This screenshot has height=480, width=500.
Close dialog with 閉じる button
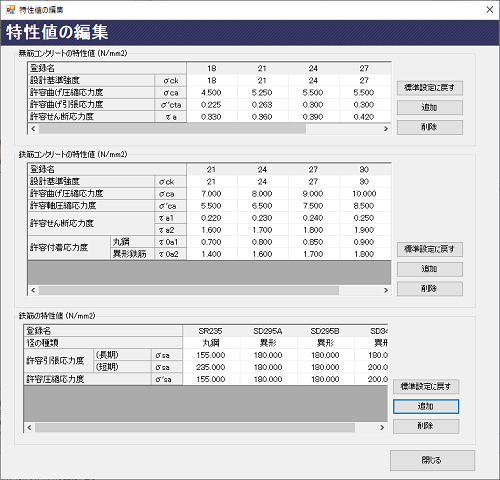coord(432,460)
